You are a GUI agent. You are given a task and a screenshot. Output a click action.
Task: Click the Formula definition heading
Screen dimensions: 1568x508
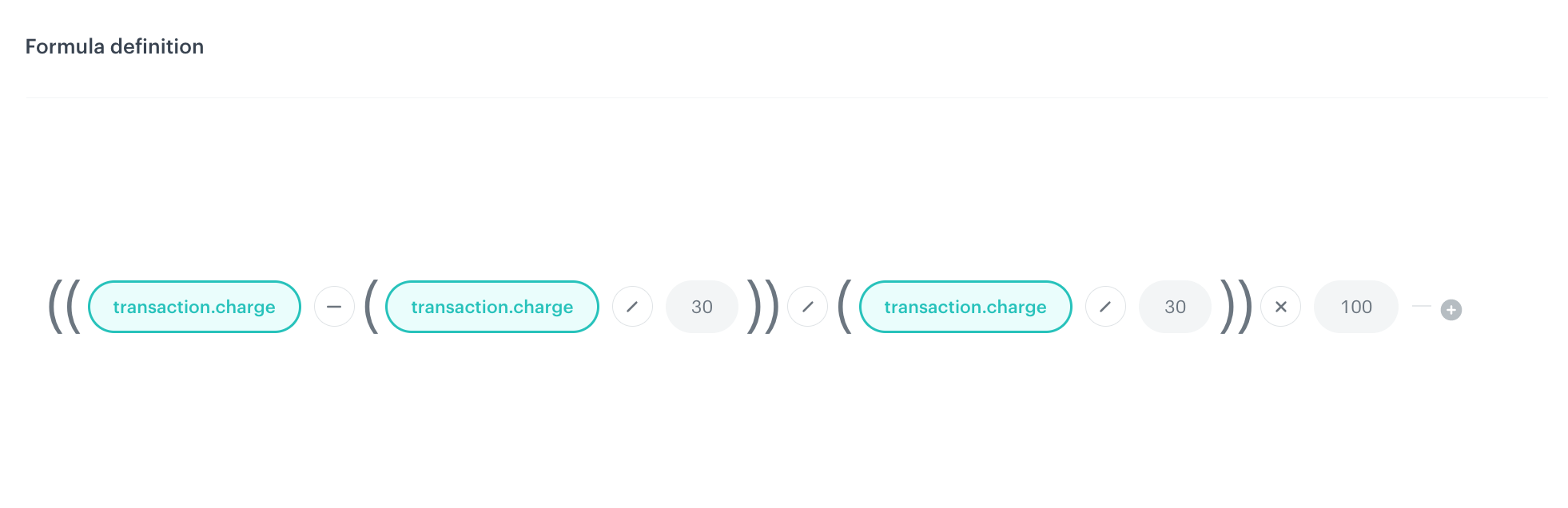[x=114, y=46]
